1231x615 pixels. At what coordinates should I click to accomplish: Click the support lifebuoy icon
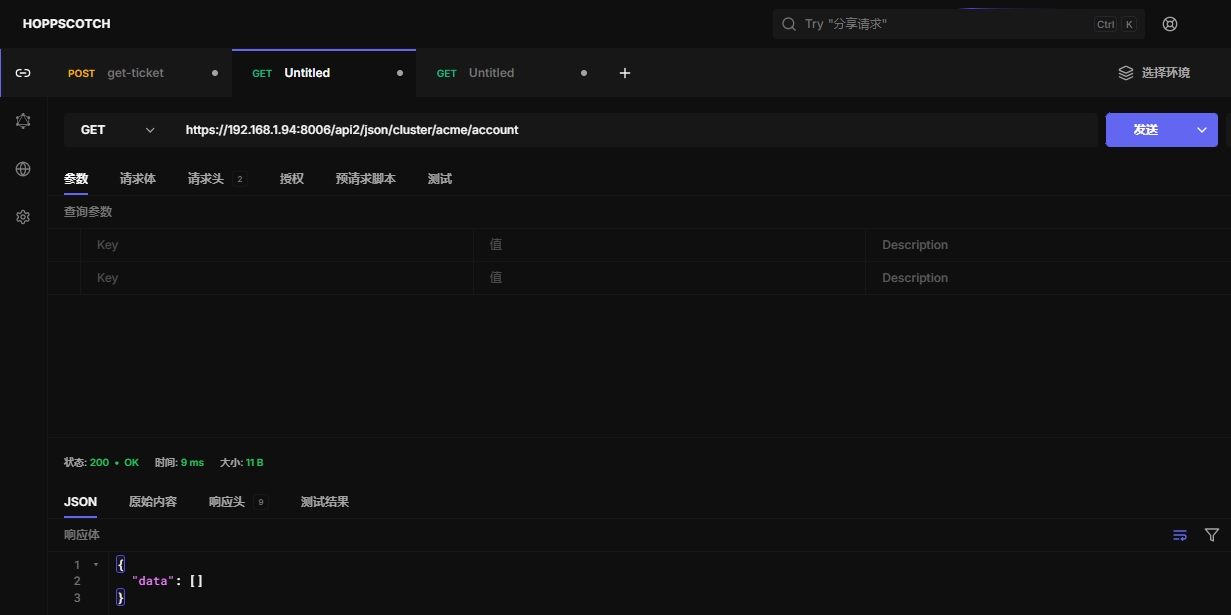(x=1170, y=24)
